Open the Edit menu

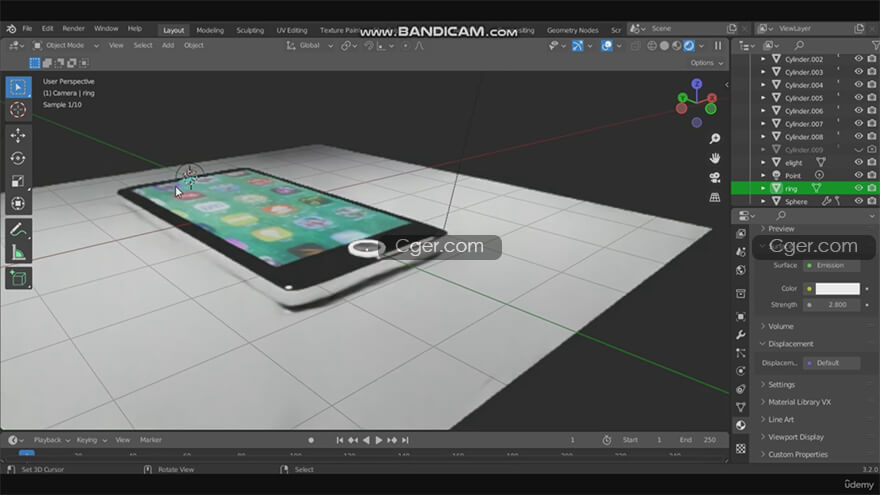[x=47, y=29]
